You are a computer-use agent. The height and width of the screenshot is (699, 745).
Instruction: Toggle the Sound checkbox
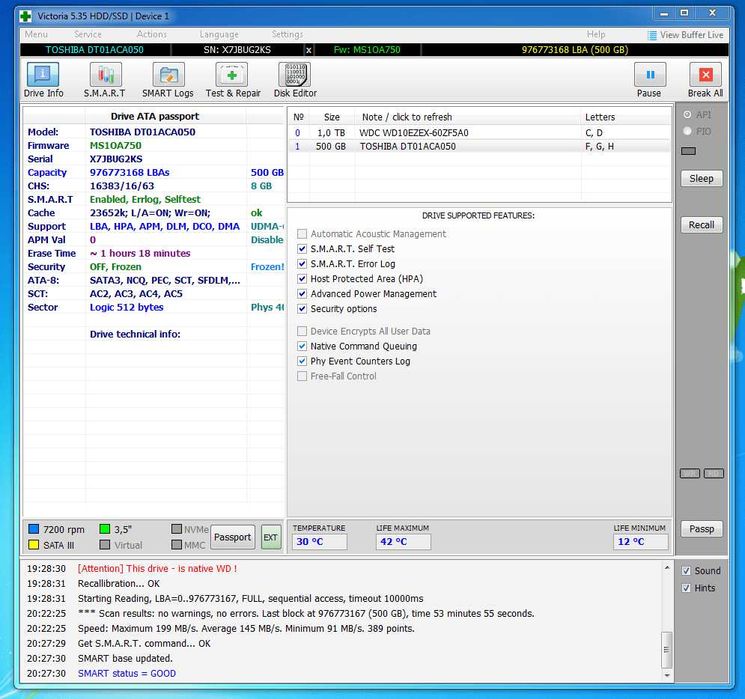point(686,571)
